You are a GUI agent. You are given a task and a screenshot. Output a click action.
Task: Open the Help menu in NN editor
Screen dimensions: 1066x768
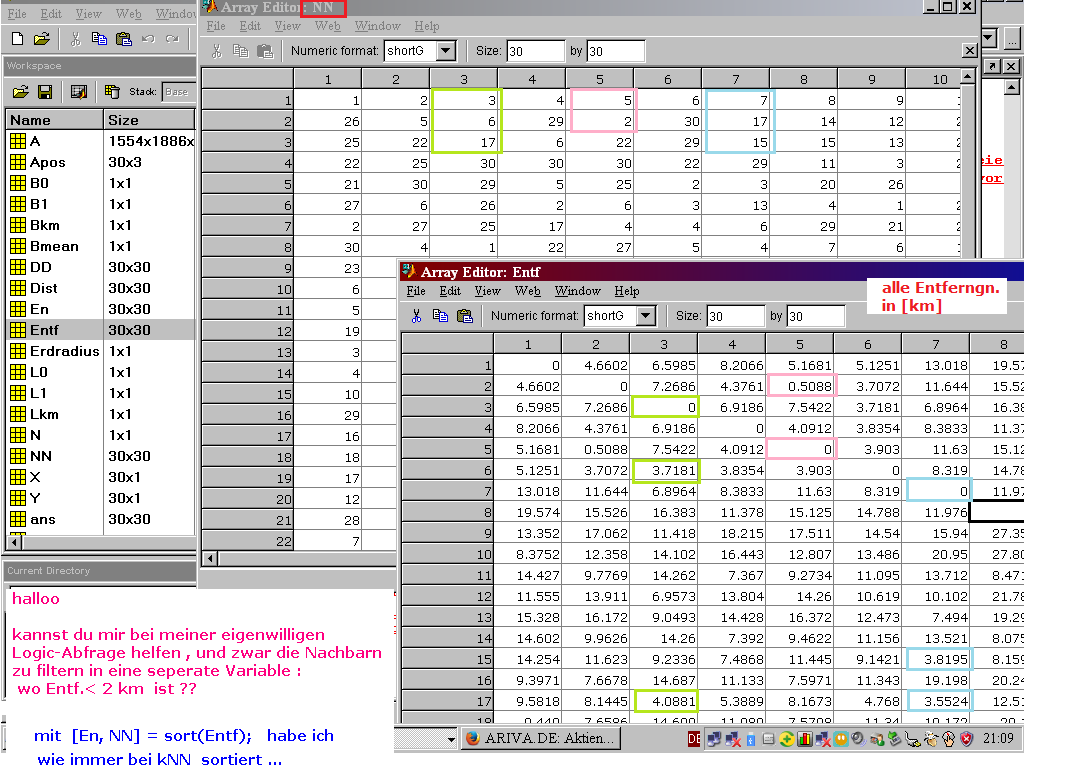[426, 26]
